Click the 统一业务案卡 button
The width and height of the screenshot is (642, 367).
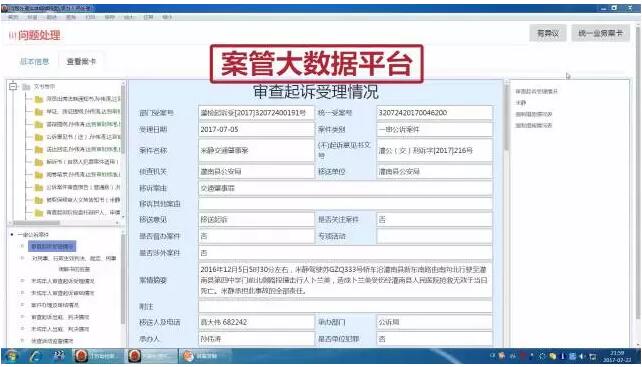point(600,34)
